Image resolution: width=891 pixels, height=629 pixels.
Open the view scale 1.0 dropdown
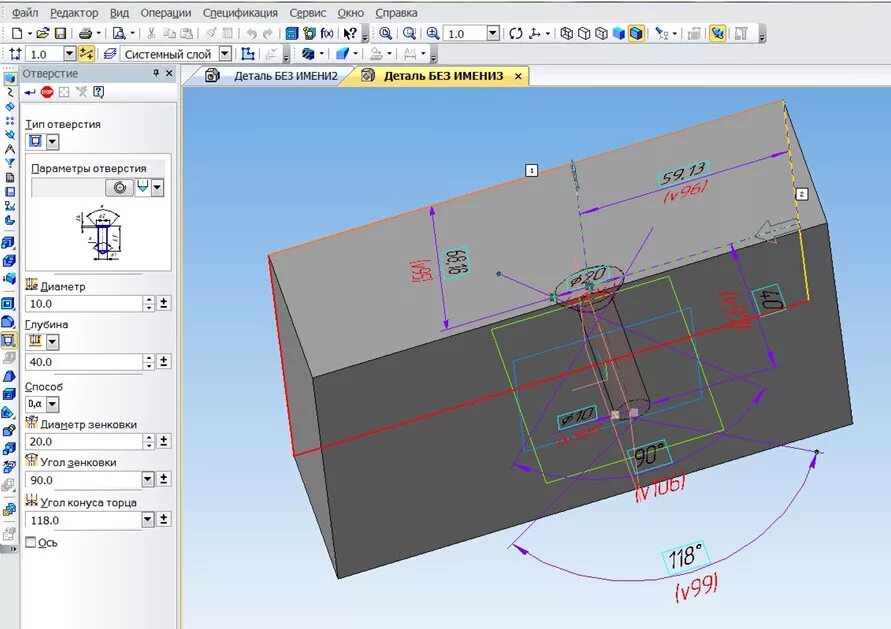(x=493, y=34)
